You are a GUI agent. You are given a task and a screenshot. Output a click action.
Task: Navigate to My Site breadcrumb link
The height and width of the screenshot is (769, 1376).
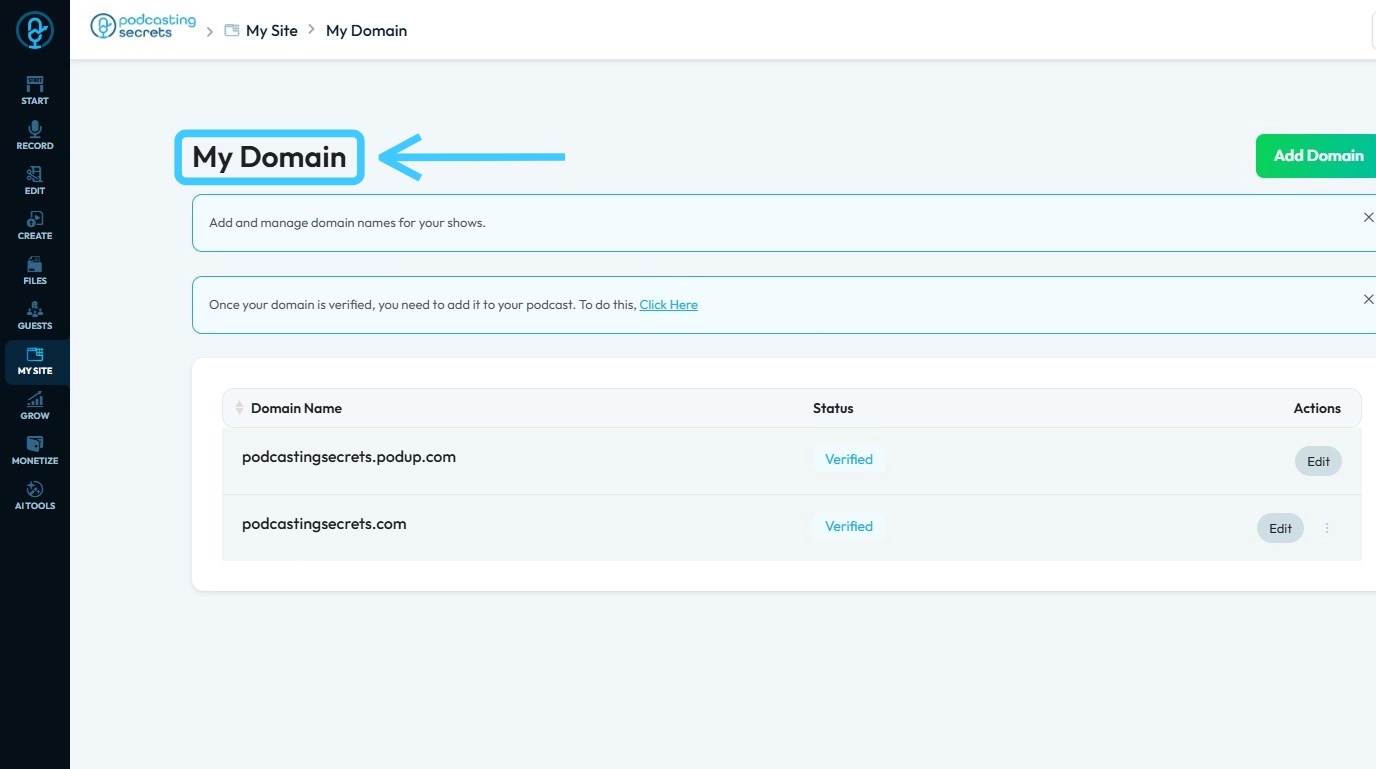(272, 31)
